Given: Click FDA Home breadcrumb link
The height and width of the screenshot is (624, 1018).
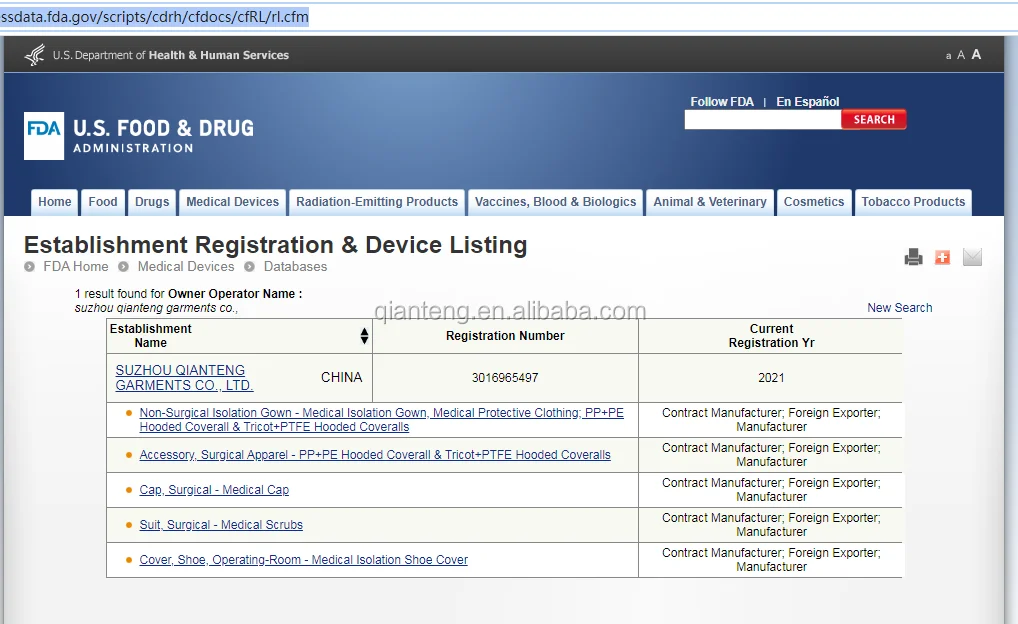Looking at the screenshot, I should 76,266.
